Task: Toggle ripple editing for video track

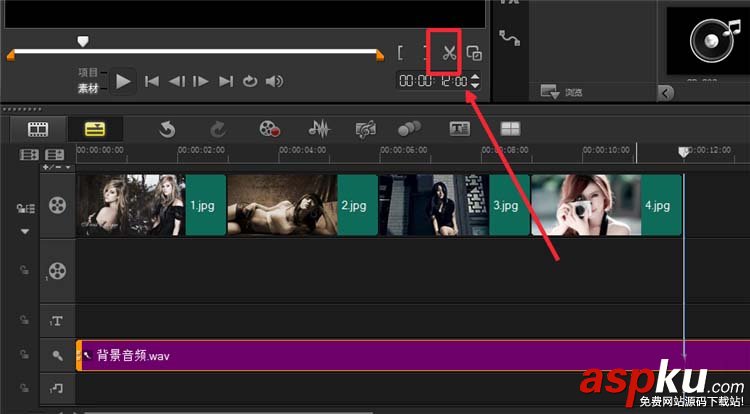Action: click(x=25, y=208)
